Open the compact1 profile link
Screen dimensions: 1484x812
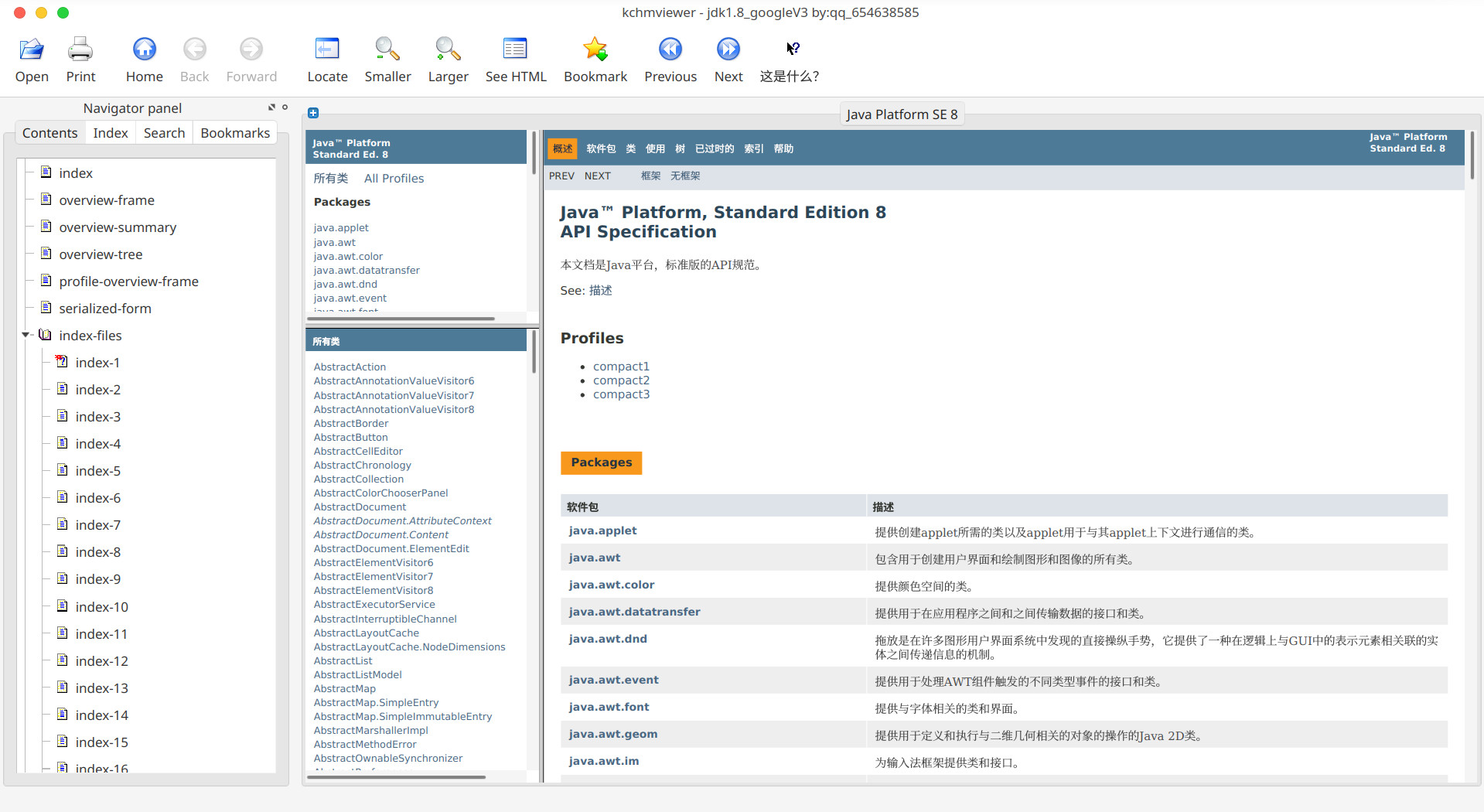click(x=621, y=367)
